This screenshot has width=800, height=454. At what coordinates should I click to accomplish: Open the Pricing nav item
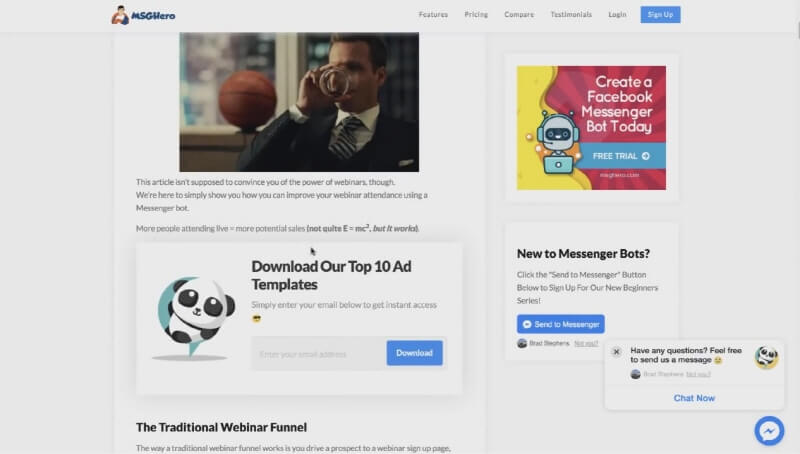[x=476, y=15]
